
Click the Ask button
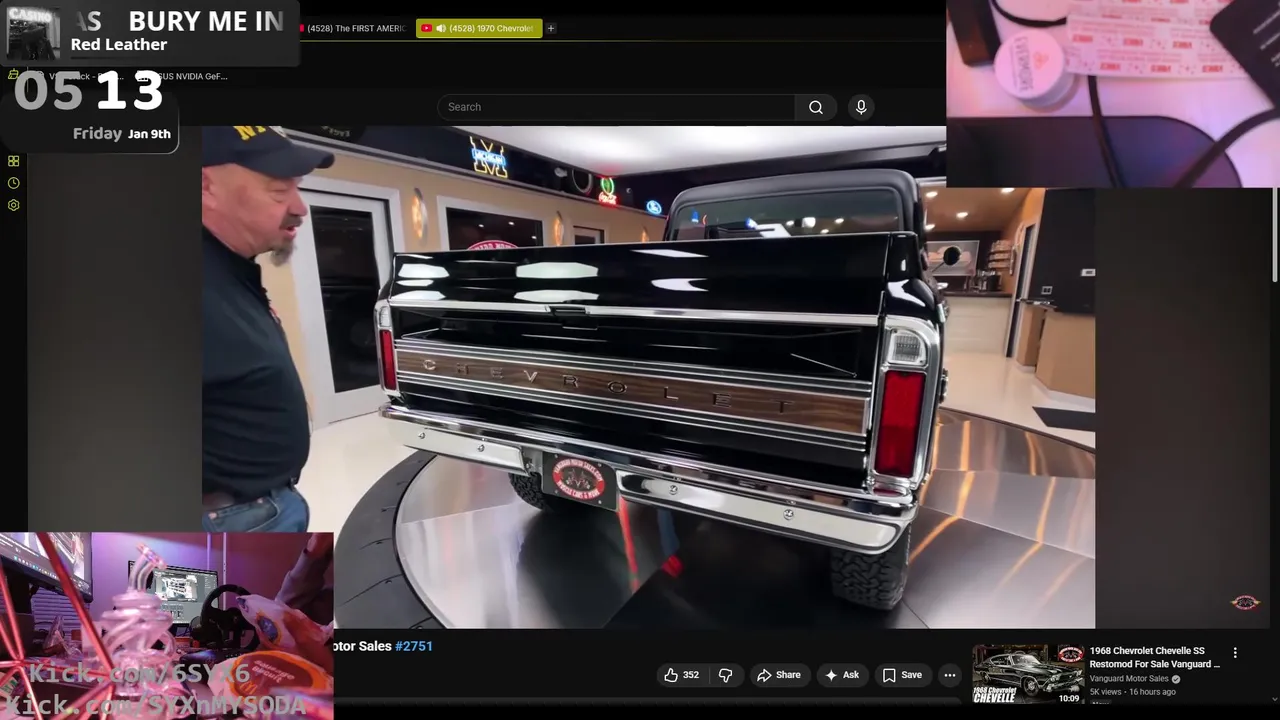point(841,675)
